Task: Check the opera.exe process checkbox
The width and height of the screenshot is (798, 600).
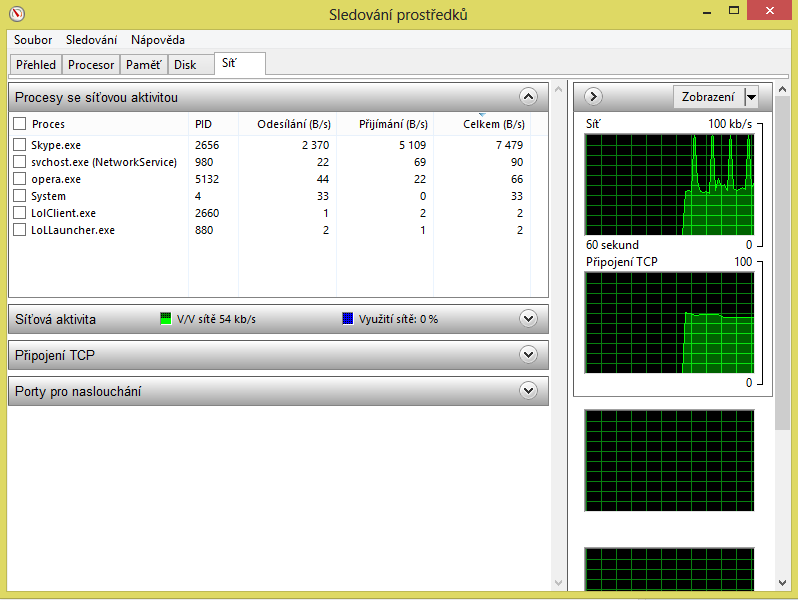Action: [19, 179]
